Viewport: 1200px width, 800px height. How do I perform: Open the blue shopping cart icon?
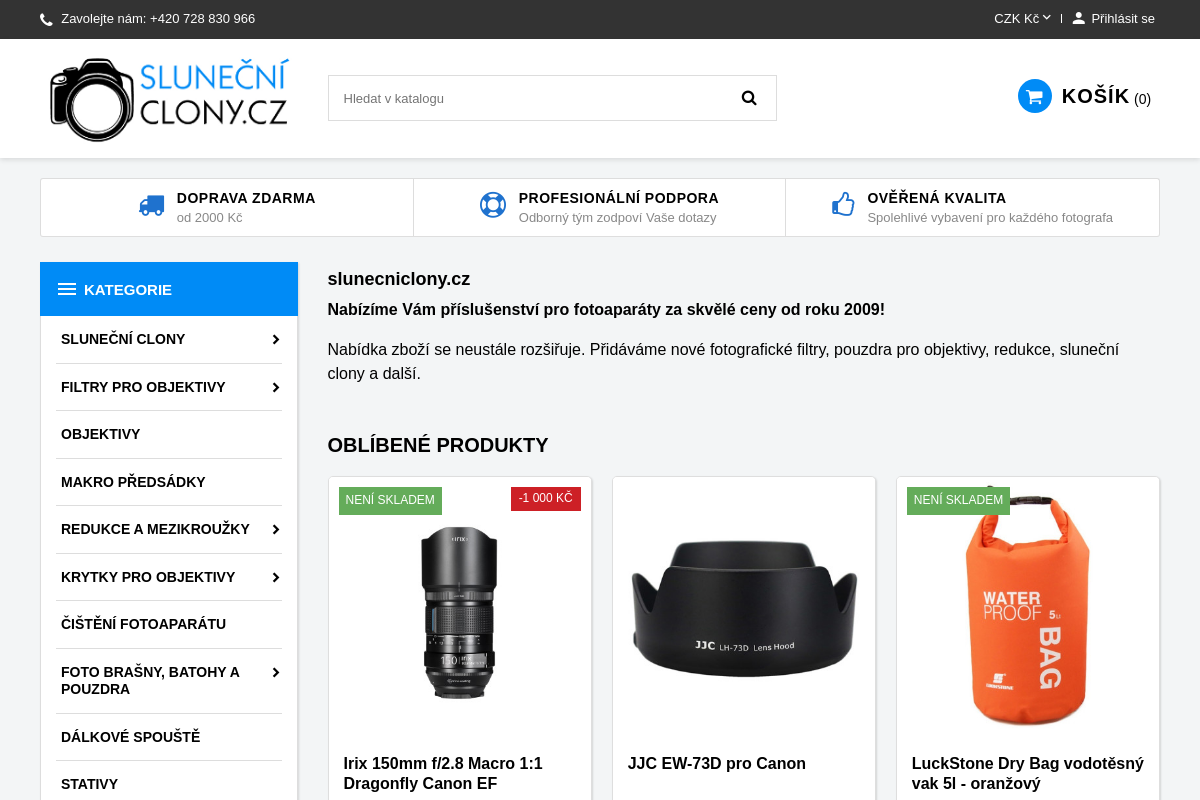1035,96
